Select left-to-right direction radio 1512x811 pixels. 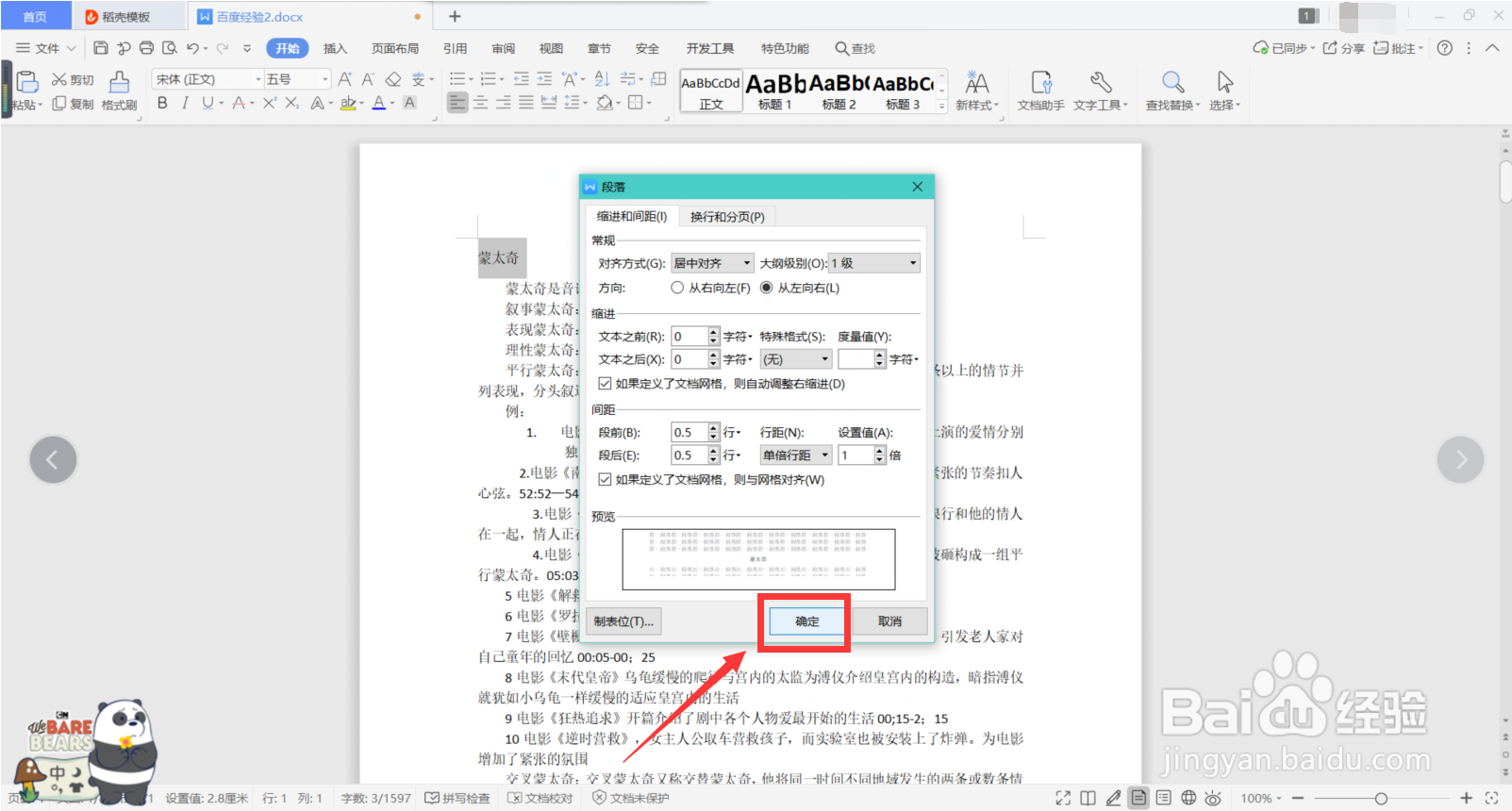767,288
